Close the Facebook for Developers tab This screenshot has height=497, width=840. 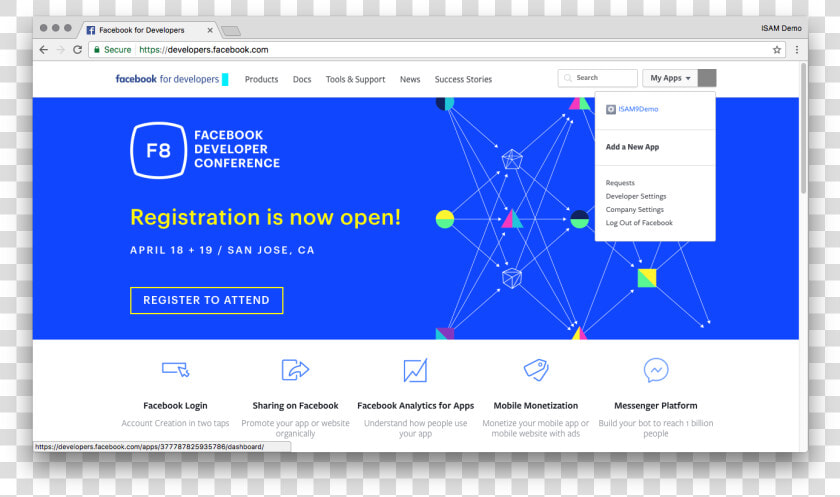[210, 30]
